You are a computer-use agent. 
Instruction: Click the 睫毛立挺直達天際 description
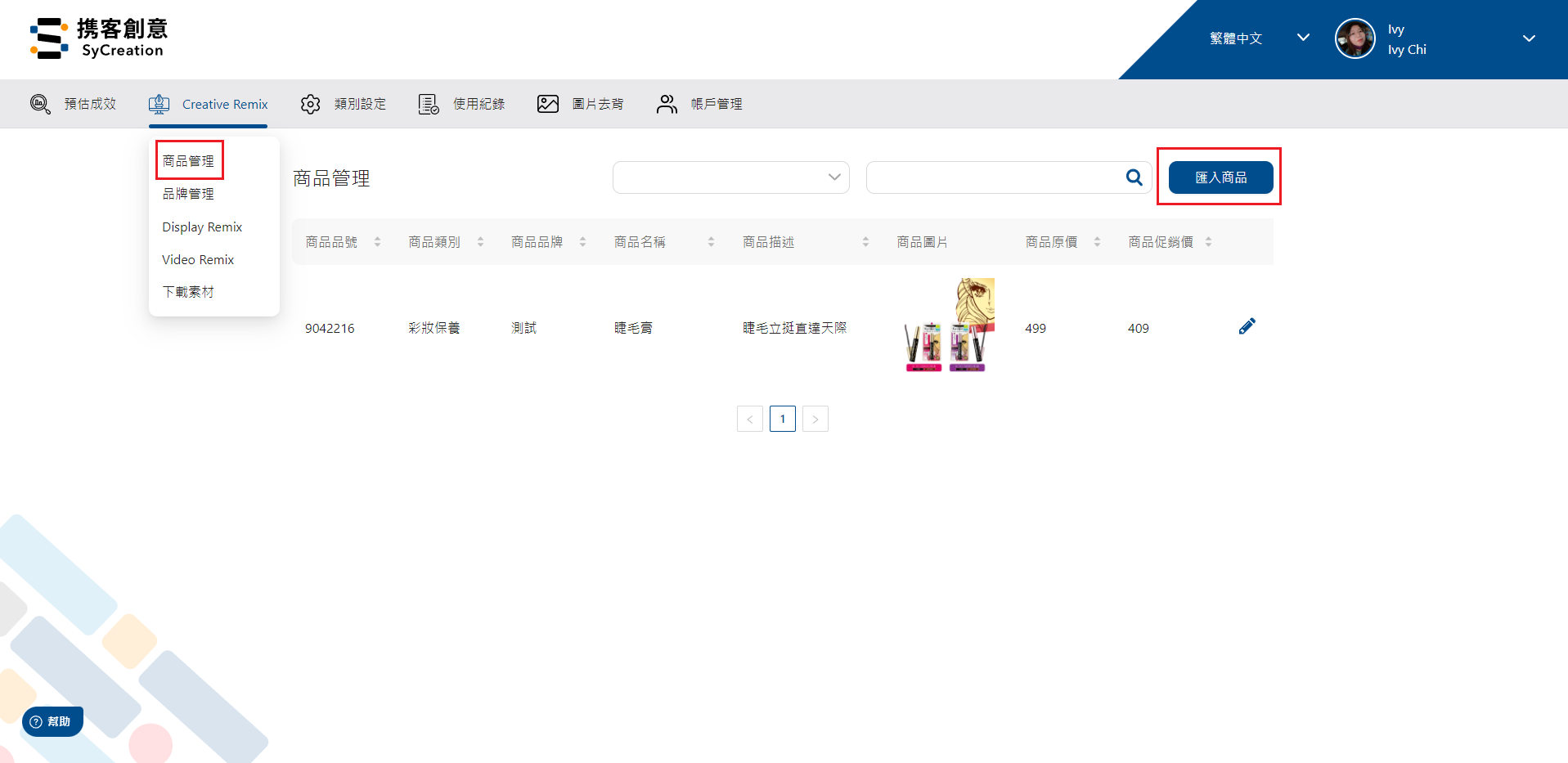pos(794,328)
